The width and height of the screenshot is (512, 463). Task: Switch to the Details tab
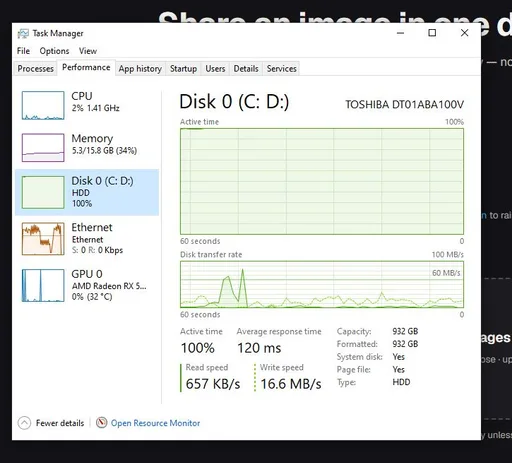(246, 69)
